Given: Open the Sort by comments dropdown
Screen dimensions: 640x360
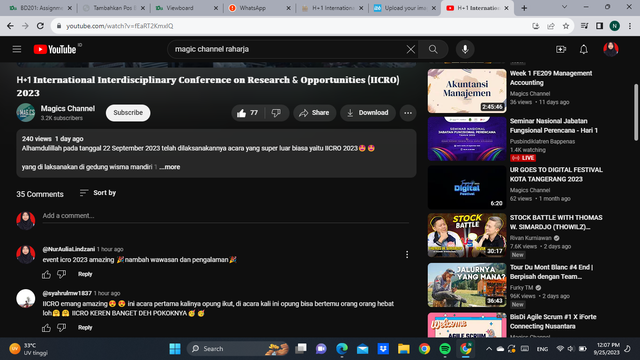Looking at the screenshot, I should pyautogui.click(x=98, y=193).
